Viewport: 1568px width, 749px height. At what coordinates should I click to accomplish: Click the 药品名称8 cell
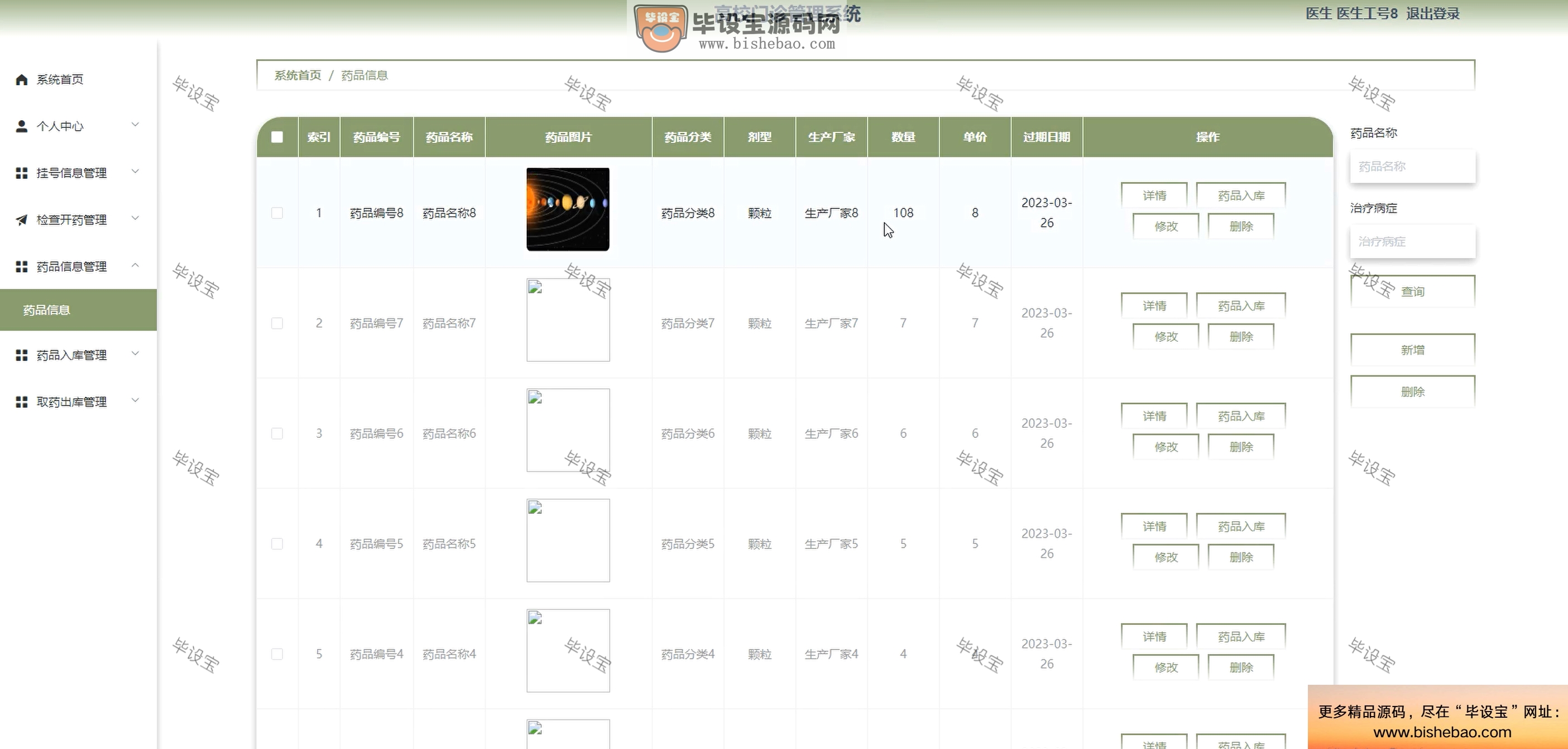coord(449,213)
